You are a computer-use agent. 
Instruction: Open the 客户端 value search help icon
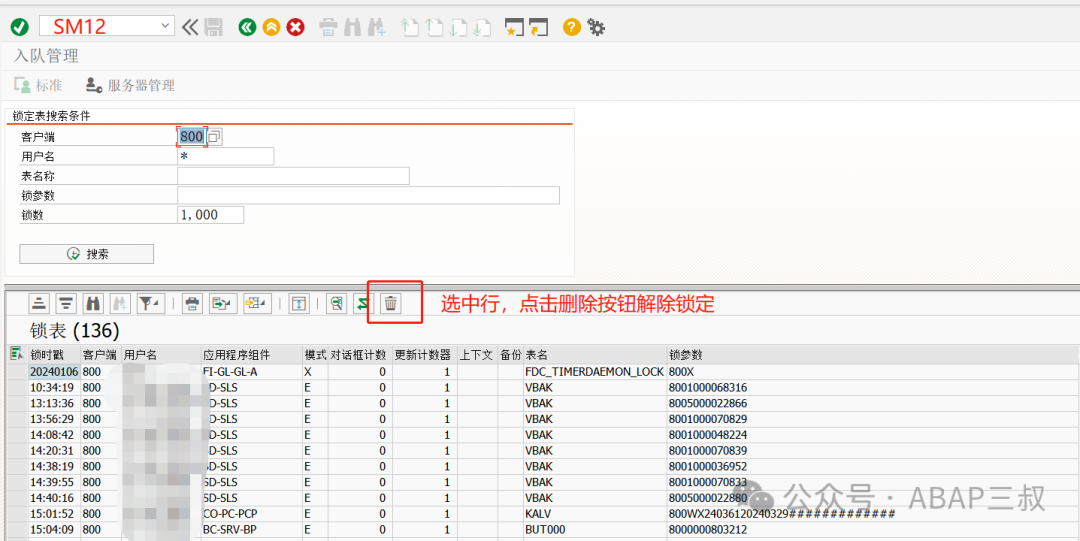pyautogui.click(x=215, y=137)
